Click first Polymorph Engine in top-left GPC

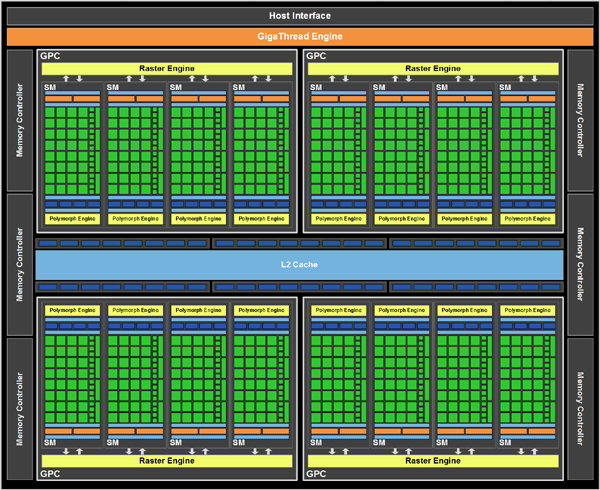point(72,219)
